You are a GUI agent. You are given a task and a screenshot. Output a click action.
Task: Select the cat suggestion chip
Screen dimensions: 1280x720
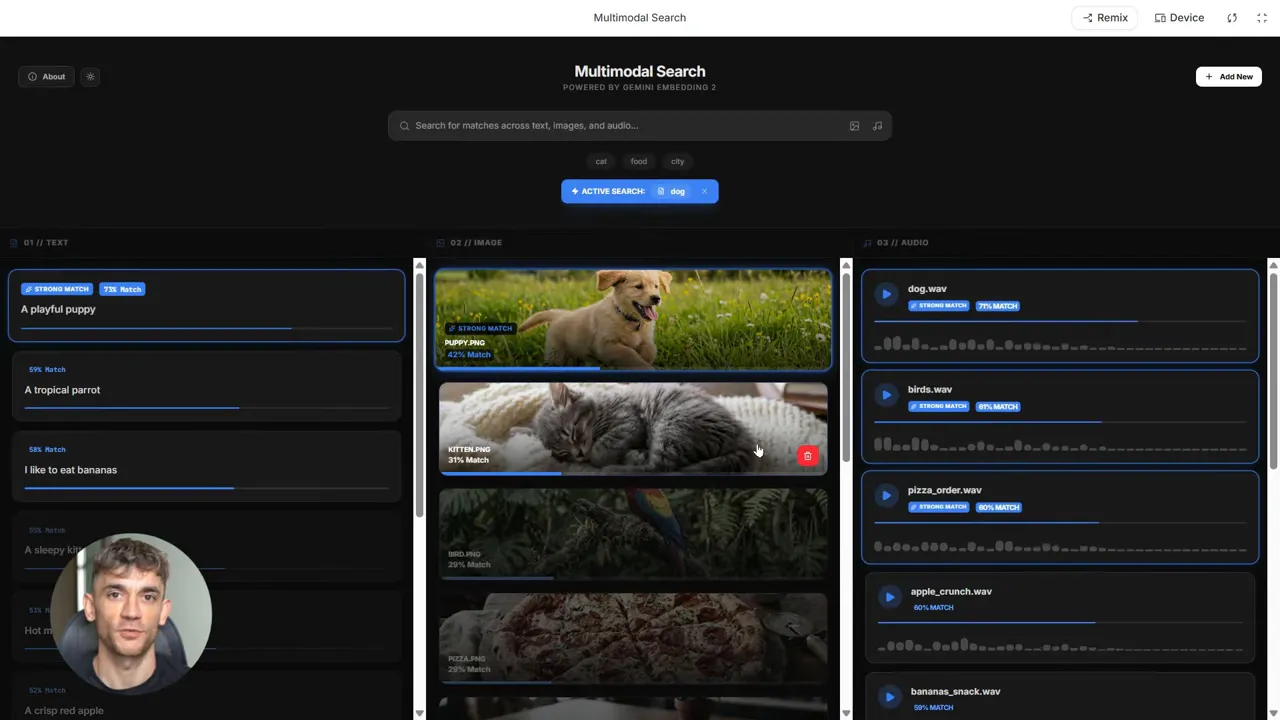pyautogui.click(x=601, y=161)
